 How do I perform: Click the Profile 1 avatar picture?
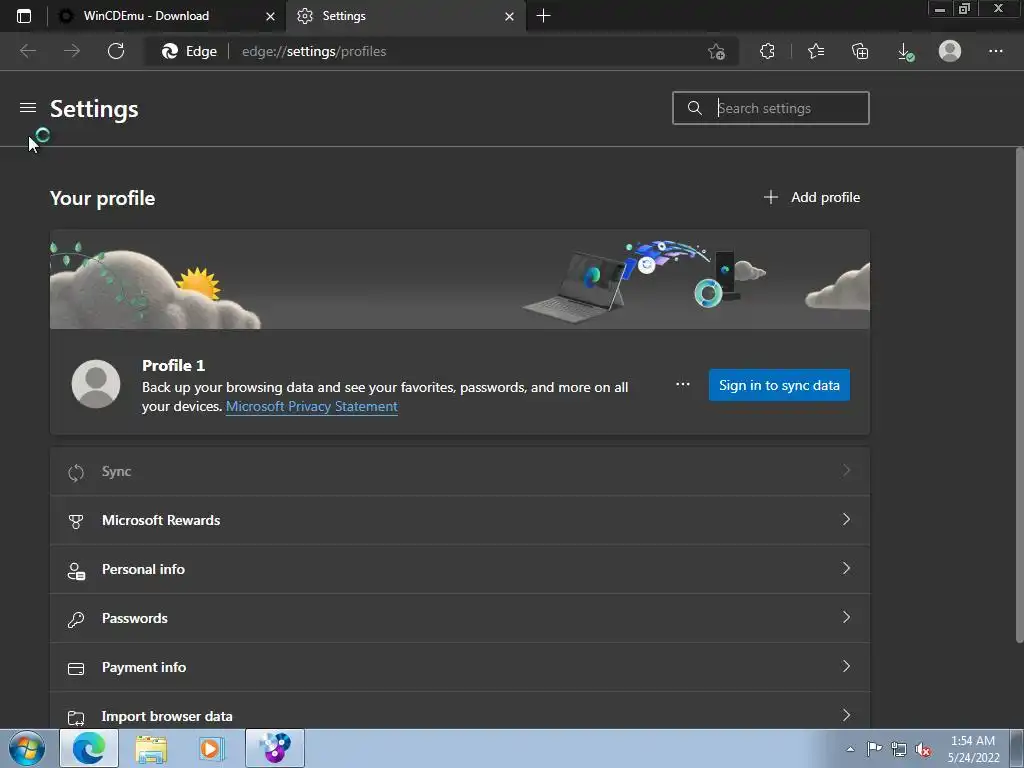click(96, 384)
